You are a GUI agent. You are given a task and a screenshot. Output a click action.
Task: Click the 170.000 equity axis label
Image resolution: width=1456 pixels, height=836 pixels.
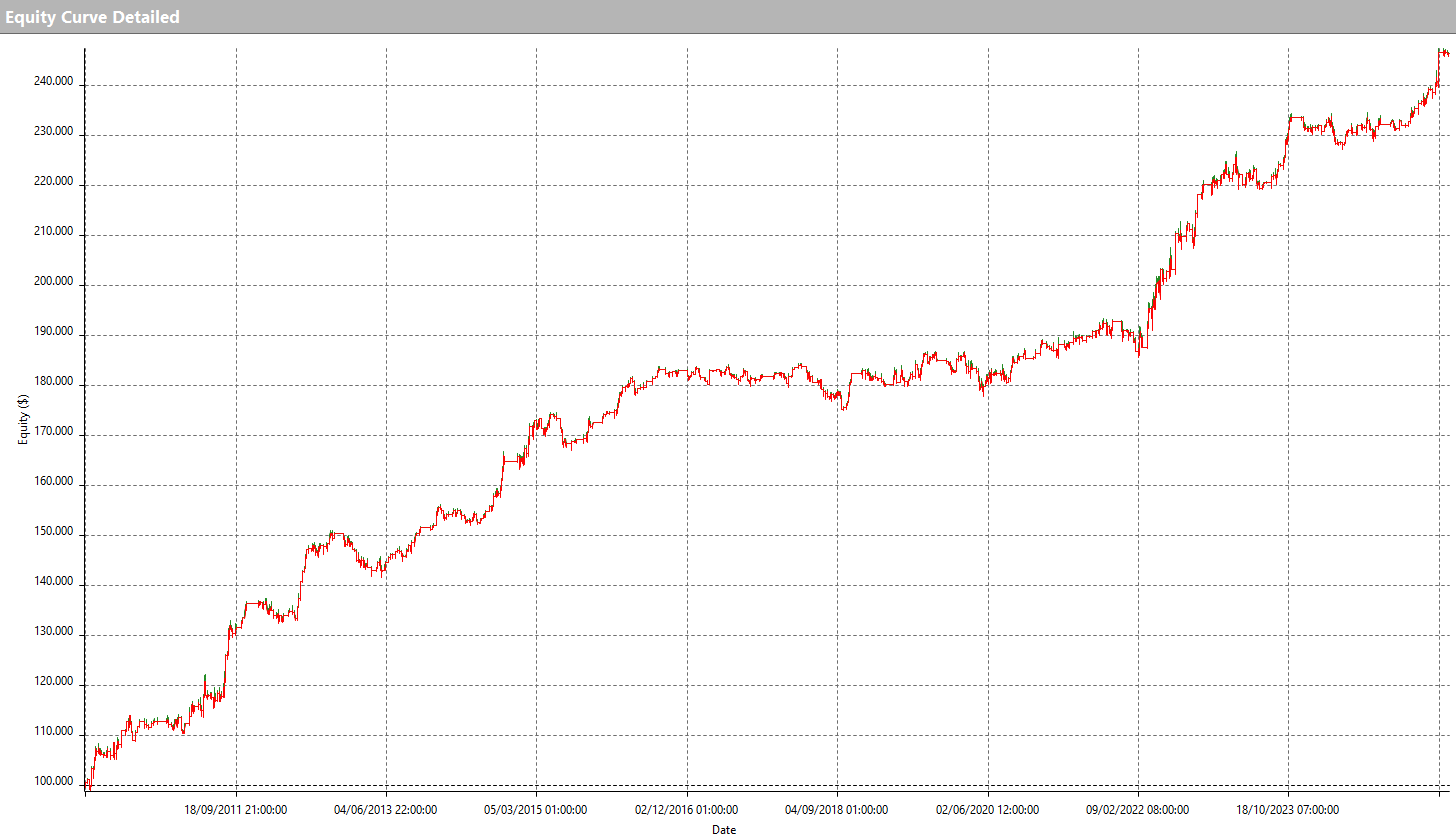click(x=53, y=432)
